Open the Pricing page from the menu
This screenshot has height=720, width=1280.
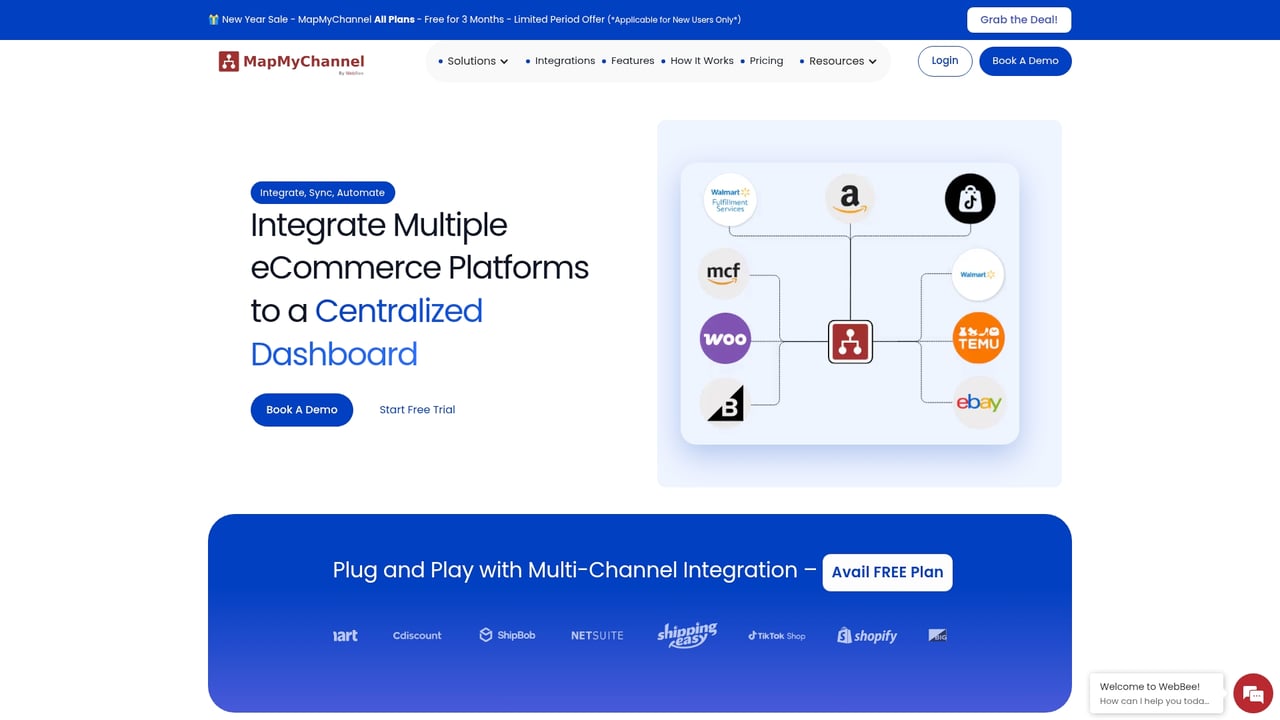pyautogui.click(x=766, y=61)
